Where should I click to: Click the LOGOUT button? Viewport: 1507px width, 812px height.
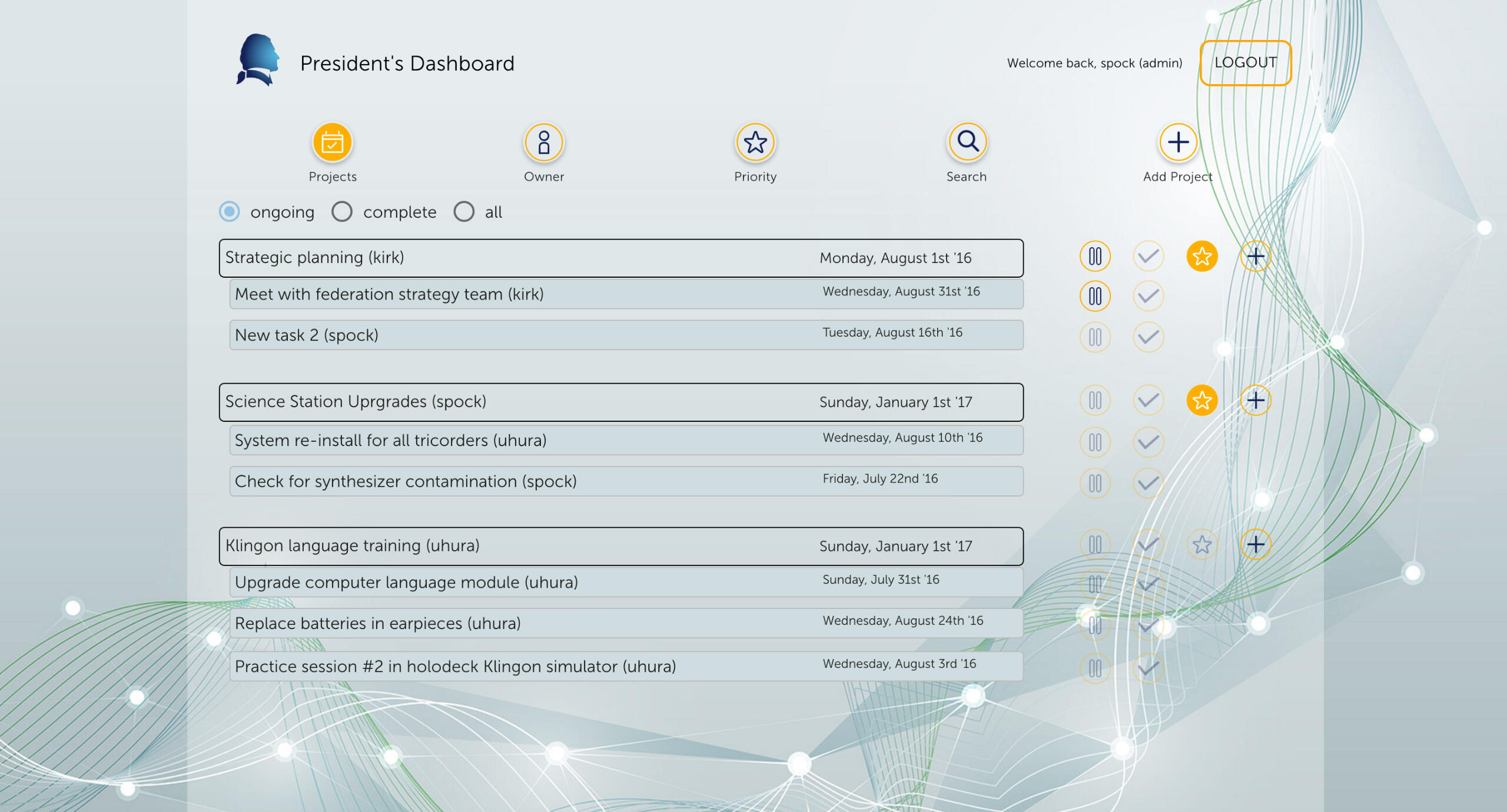[1246, 63]
